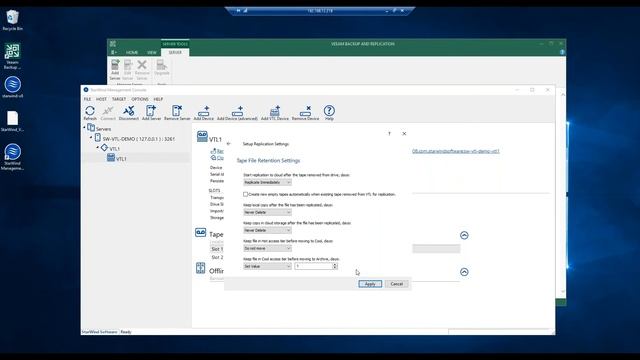Collapse the Servers tree node
640x360 pixels.
pos(84,128)
